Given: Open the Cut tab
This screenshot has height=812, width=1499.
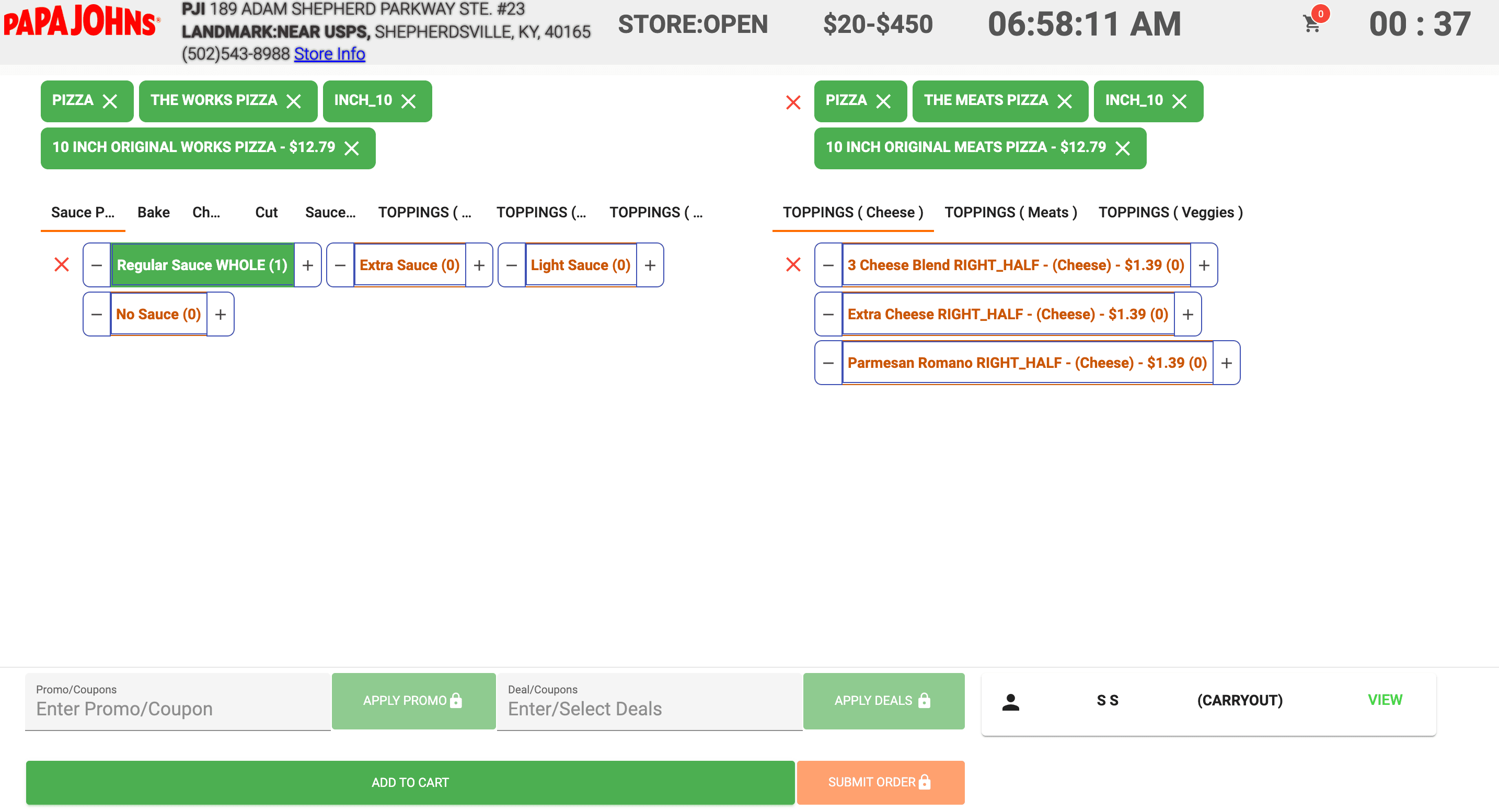Looking at the screenshot, I should [x=267, y=212].
